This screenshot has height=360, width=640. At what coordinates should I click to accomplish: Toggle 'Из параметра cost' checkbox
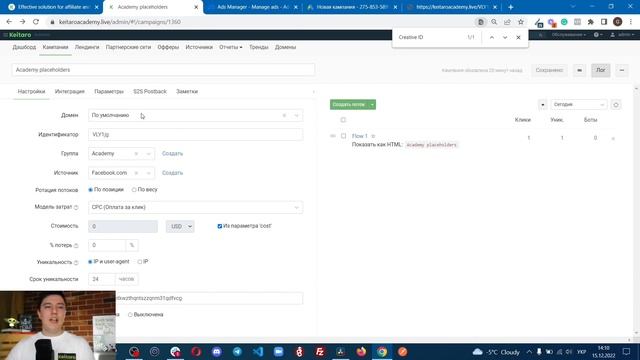[220, 226]
